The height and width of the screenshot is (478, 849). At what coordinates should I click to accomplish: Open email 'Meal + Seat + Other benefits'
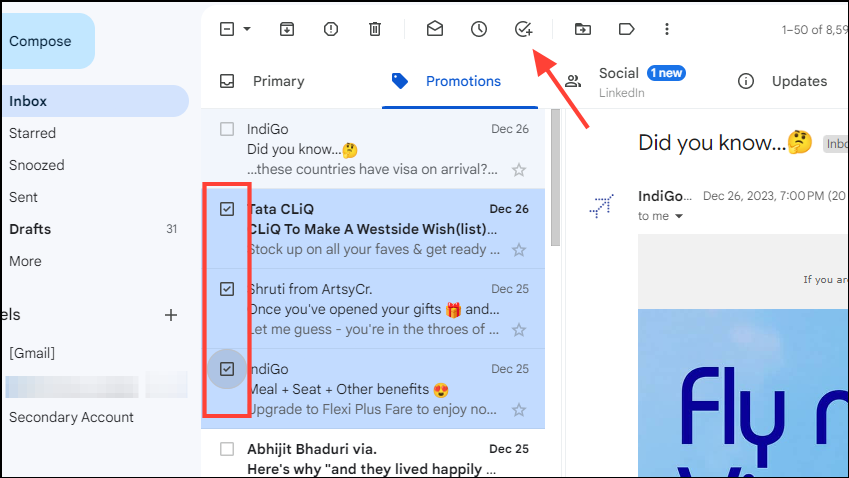point(373,389)
